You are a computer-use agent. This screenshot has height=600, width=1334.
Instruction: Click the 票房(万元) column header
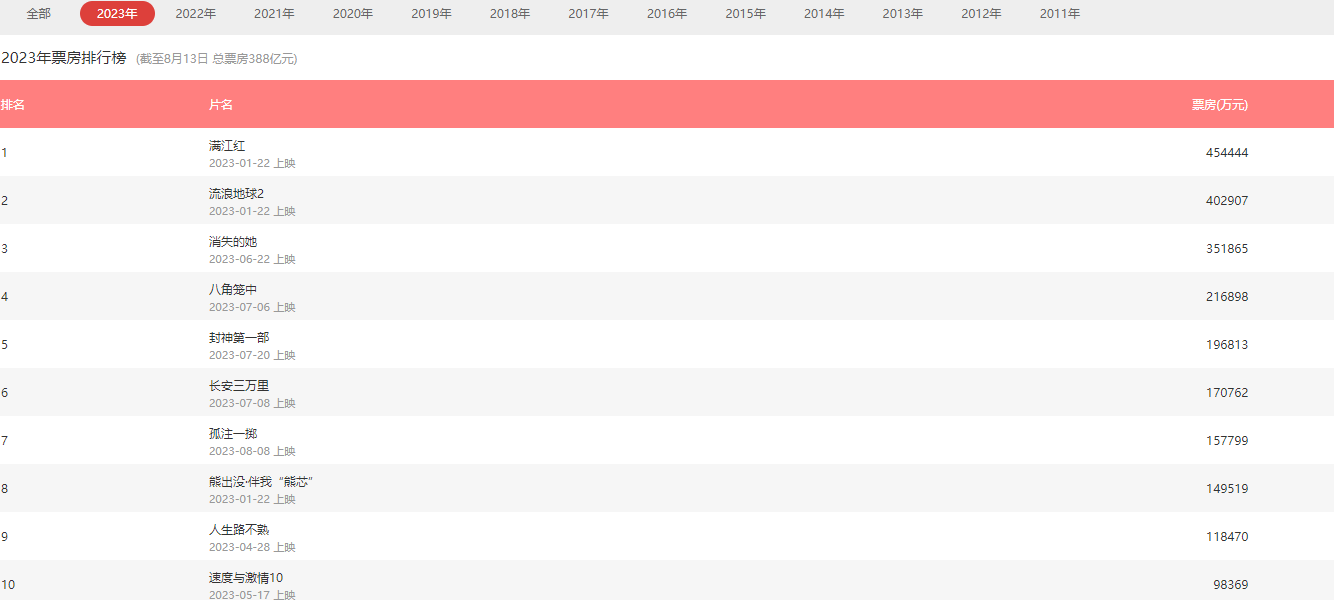click(1220, 105)
